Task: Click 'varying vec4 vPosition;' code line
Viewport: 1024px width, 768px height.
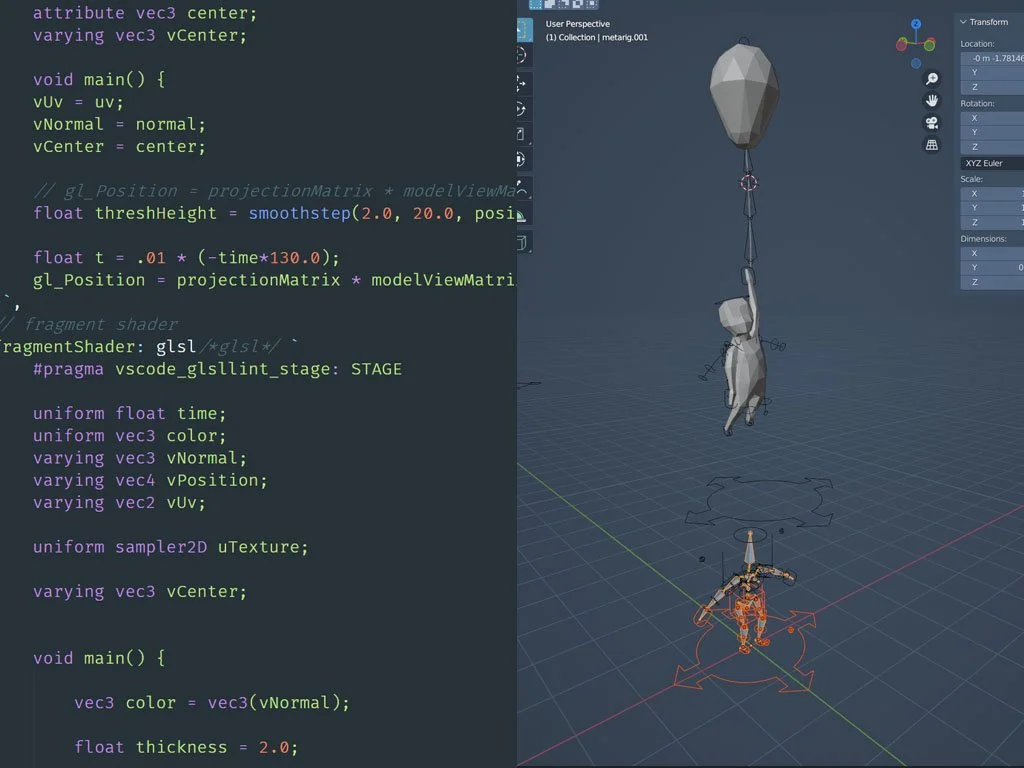Action: [150, 480]
